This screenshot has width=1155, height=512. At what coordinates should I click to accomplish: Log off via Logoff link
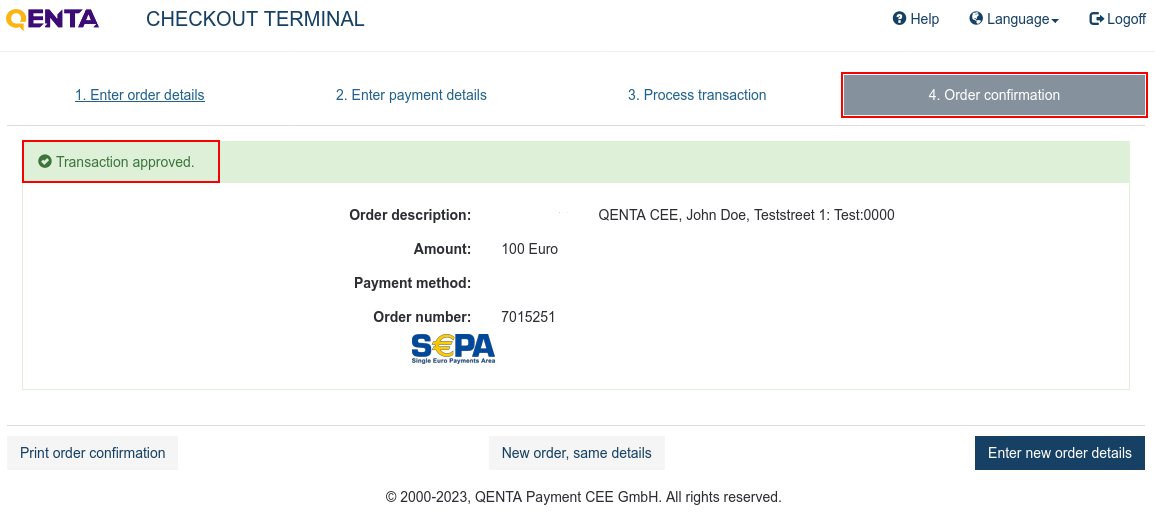(1117, 19)
